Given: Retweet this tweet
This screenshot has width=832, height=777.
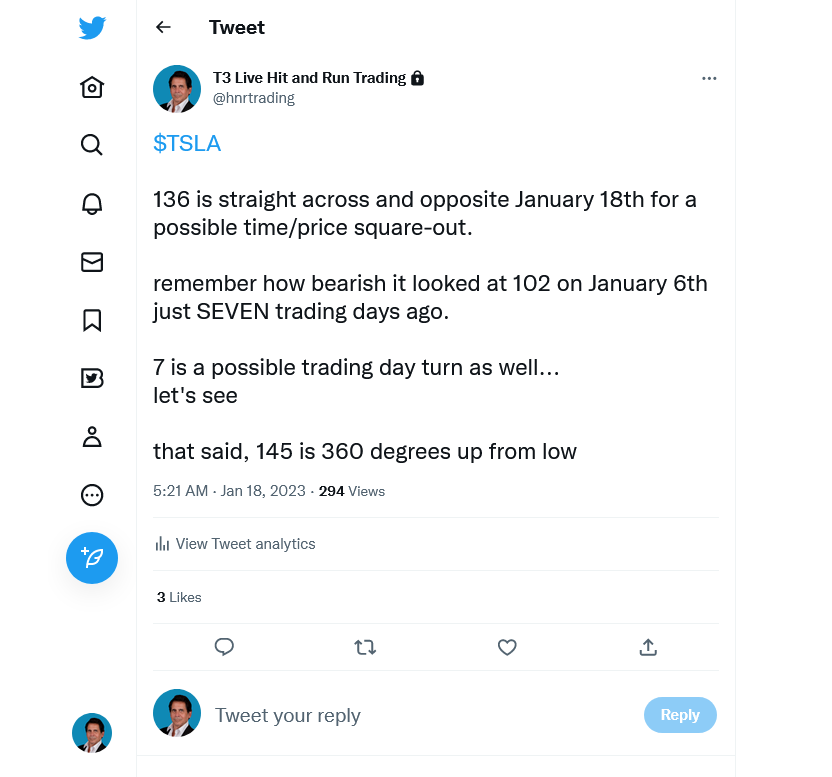Looking at the screenshot, I should point(365,647).
